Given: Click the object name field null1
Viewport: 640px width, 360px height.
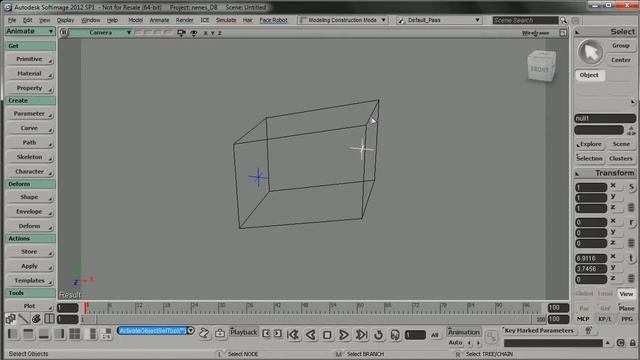Looking at the screenshot, I should [x=605, y=118].
